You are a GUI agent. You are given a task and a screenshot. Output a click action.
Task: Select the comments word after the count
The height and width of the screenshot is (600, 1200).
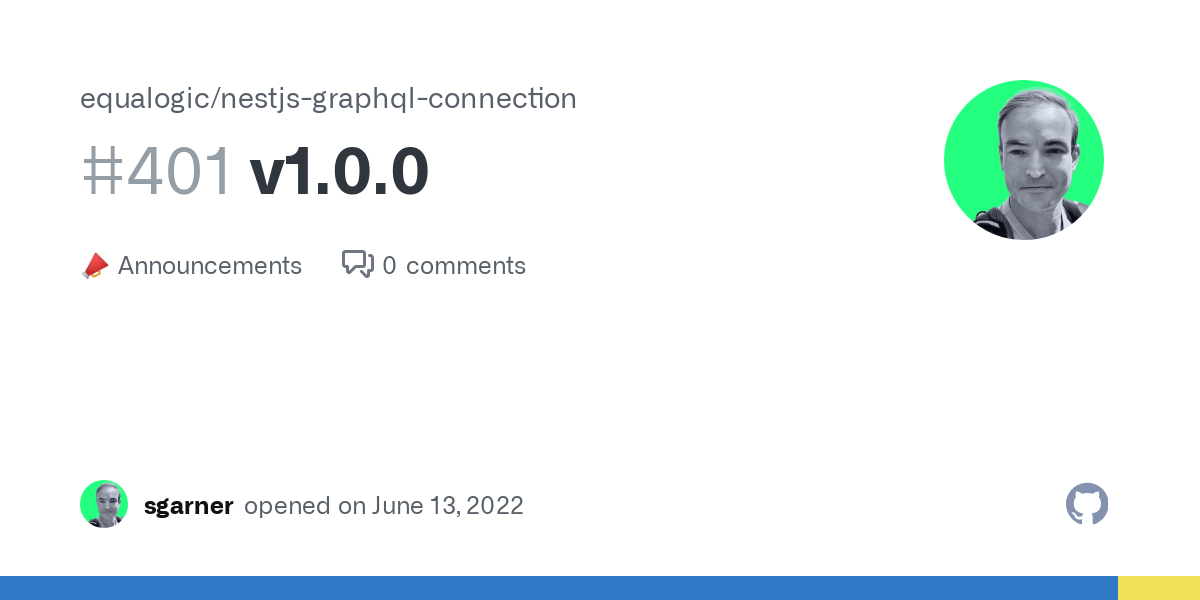(466, 266)
